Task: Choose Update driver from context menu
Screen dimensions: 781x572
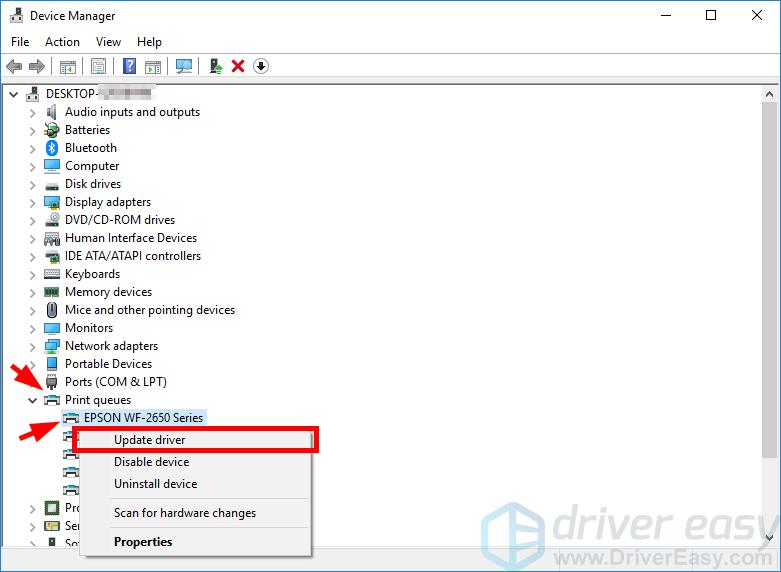Action: (x=195, y=440)
